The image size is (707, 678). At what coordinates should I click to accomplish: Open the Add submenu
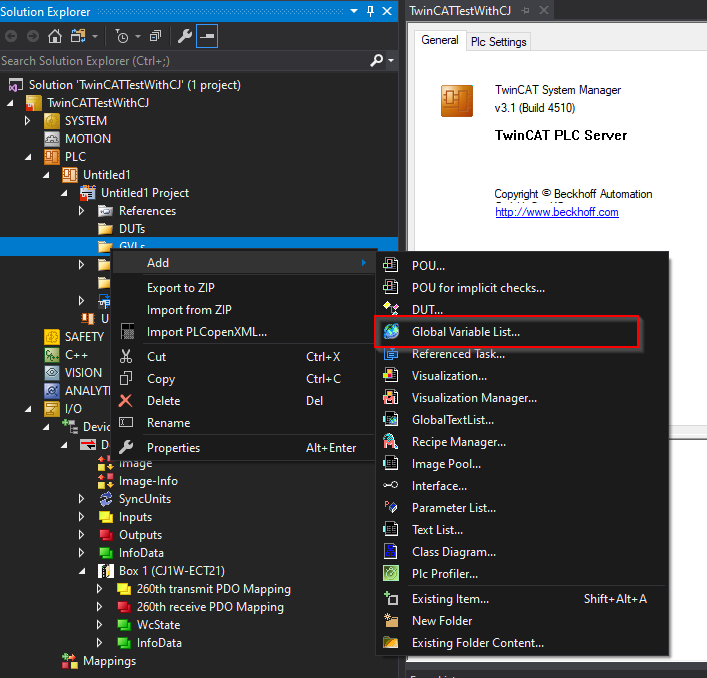[243, 263]
